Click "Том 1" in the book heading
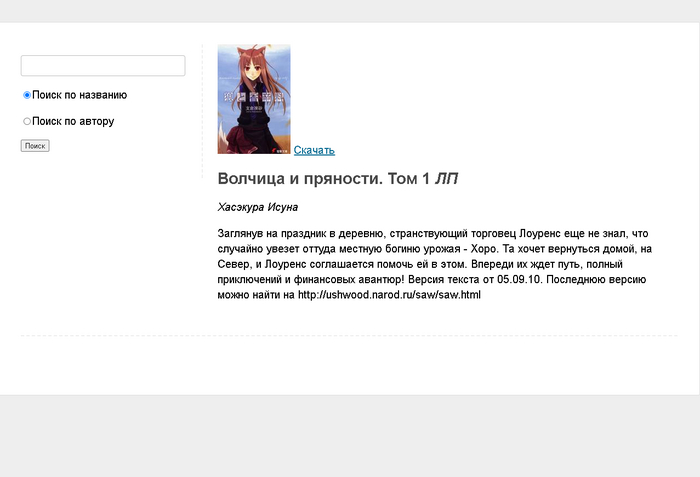This screenshot has height=477, width=700. tap(412, 179)
